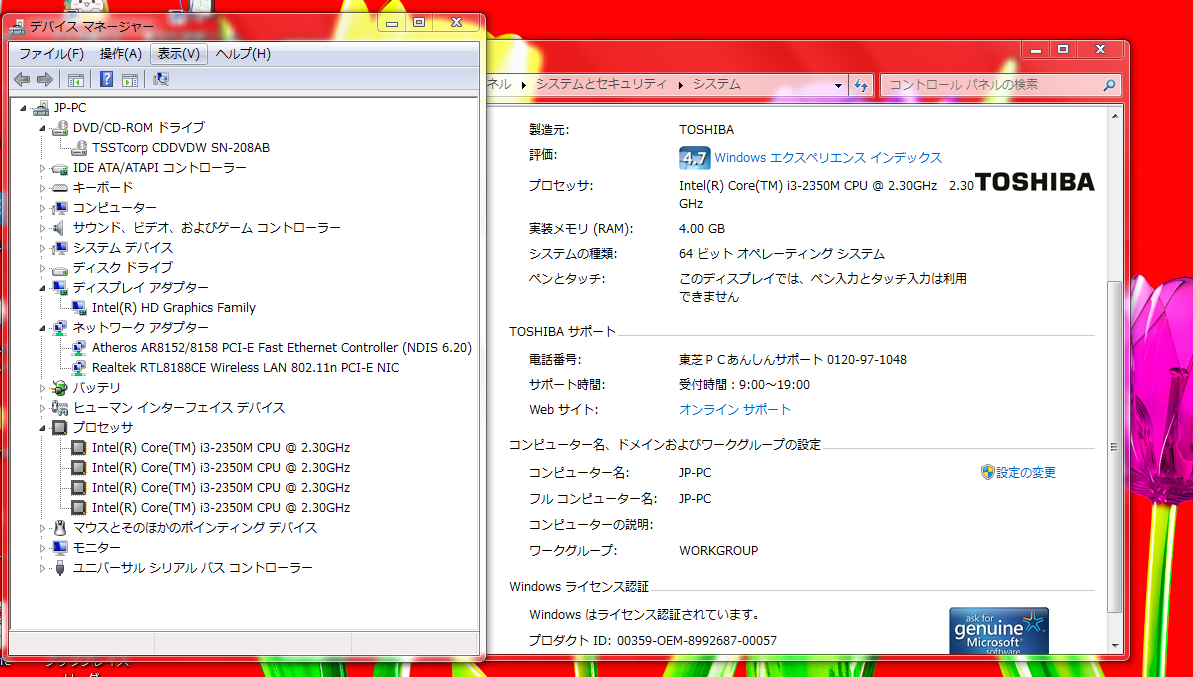Click the ヒューマン インターフェイス デバイス icon

[60, 408]
